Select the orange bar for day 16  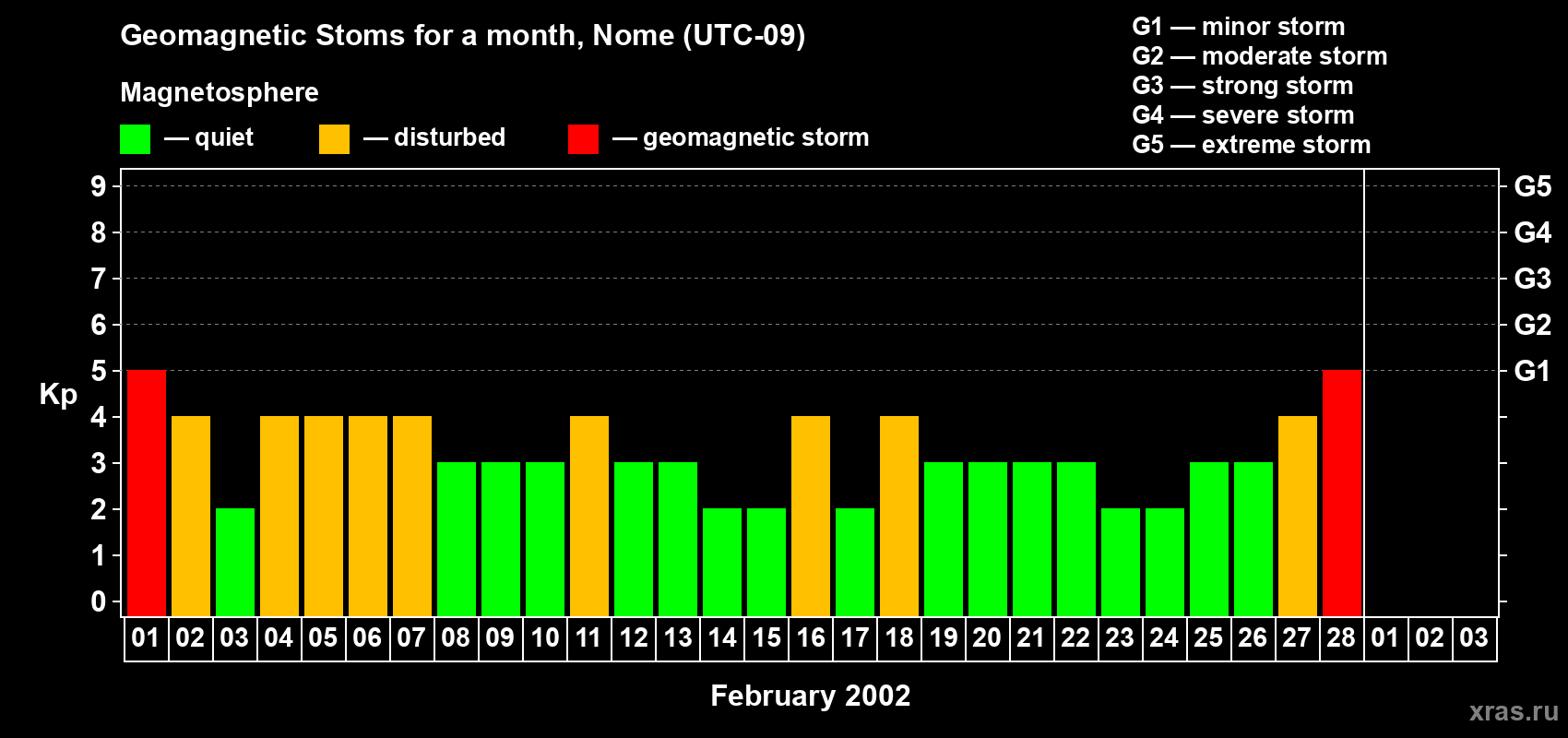(811, 517)
